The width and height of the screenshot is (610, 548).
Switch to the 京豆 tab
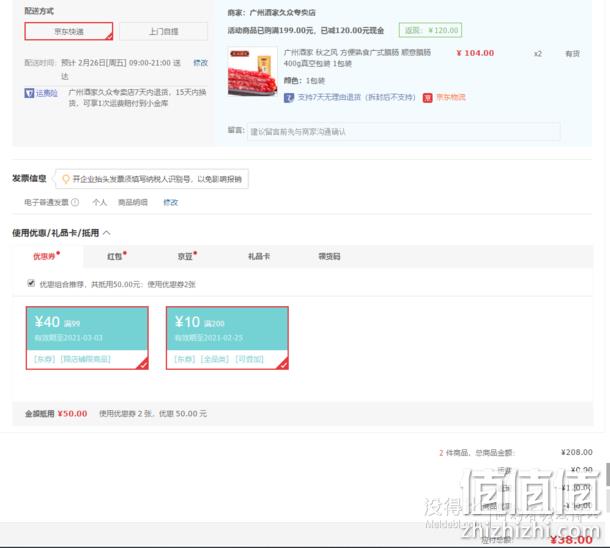click(187, 256)
